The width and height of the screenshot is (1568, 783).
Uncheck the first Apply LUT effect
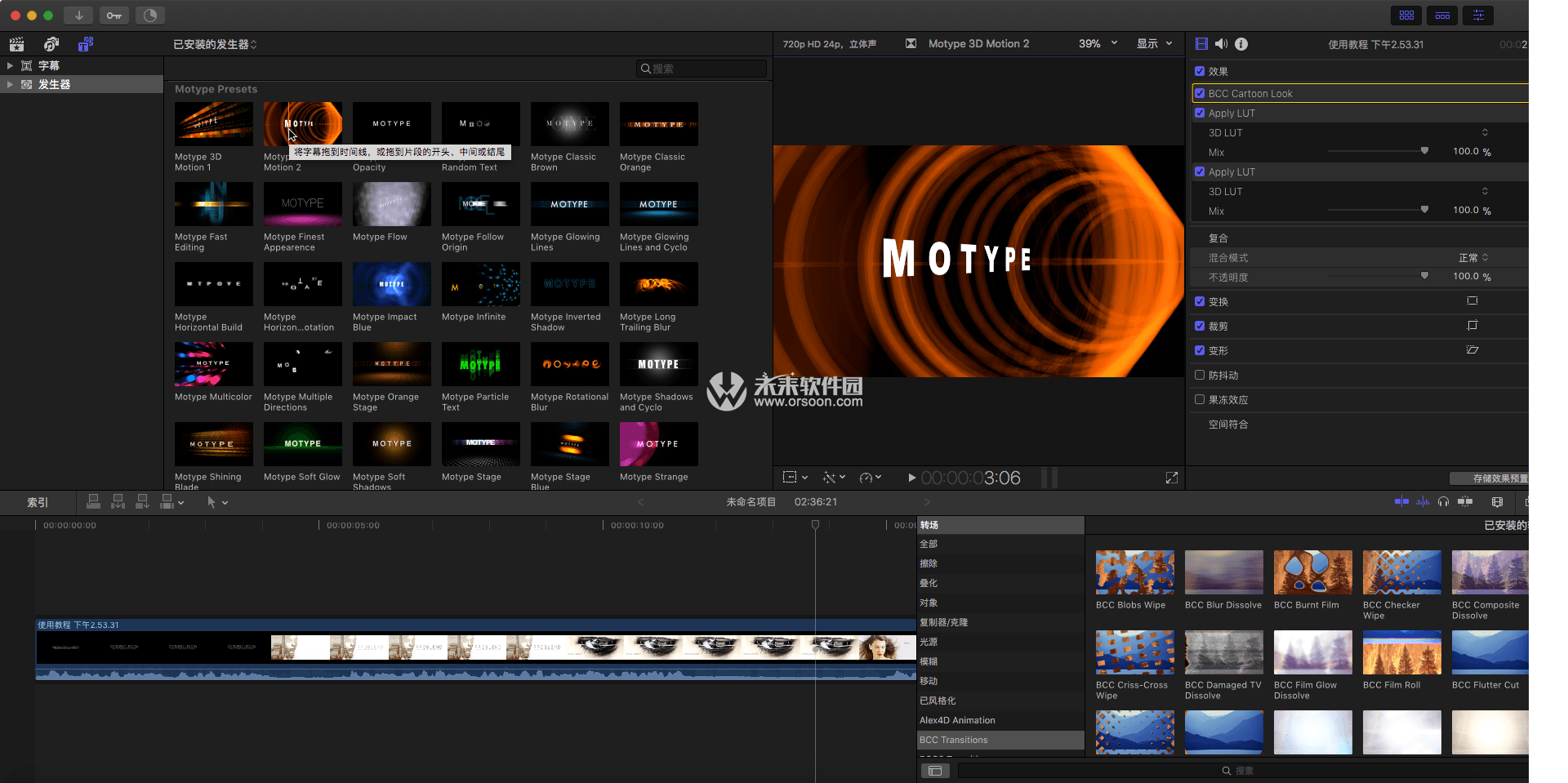pos(1200,113)
